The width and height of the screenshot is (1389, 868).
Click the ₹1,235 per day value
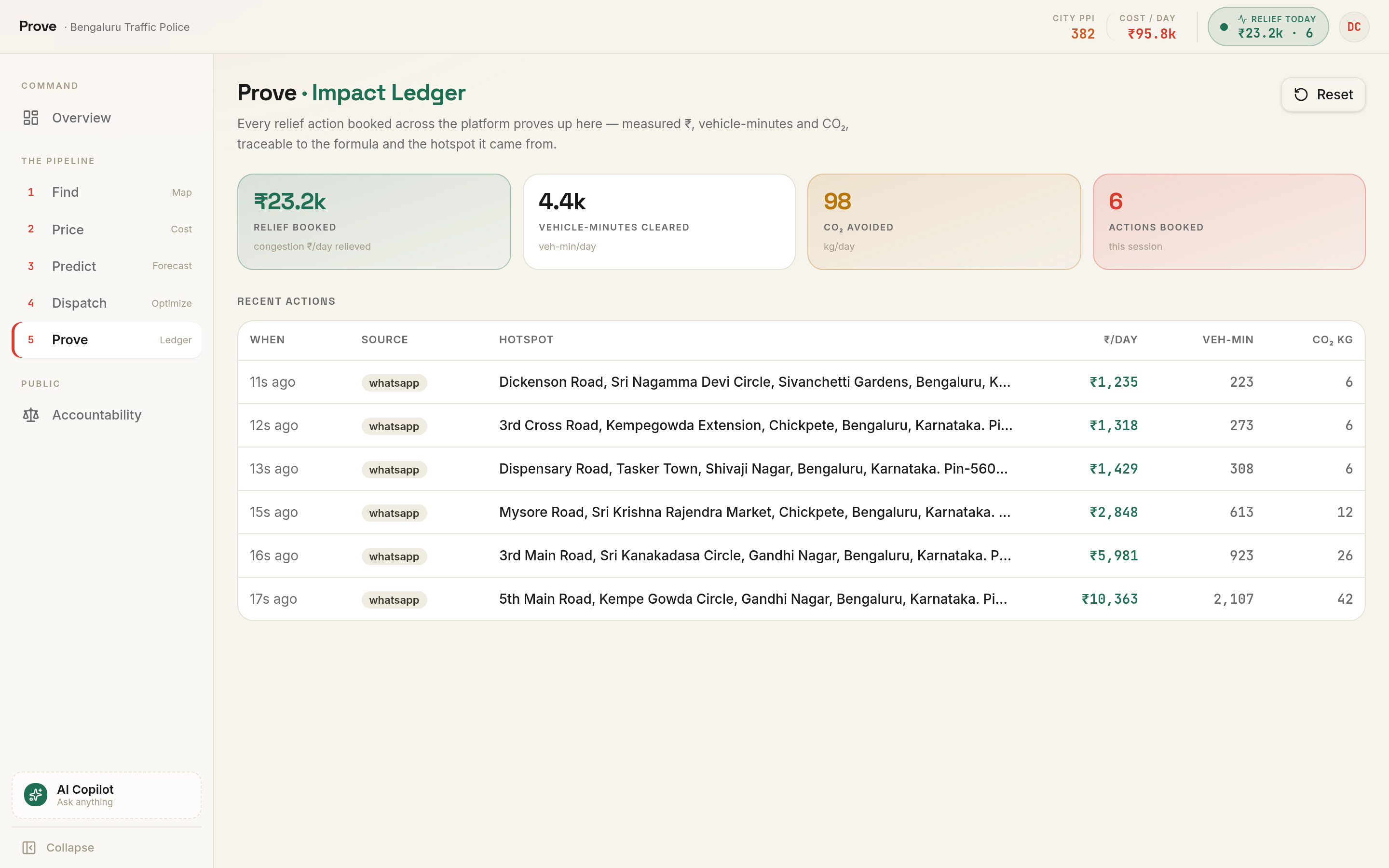(x=1114, y=382)
